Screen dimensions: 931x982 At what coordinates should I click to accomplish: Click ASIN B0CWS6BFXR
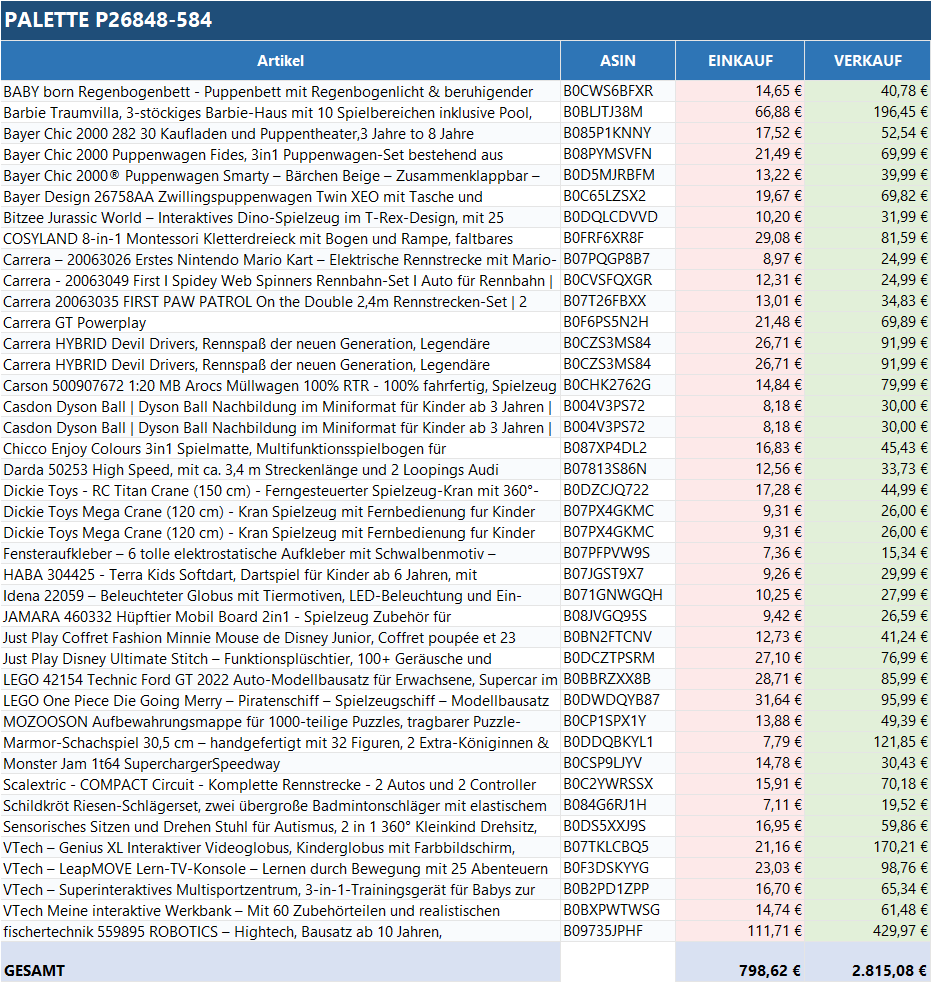click(608, 91)
